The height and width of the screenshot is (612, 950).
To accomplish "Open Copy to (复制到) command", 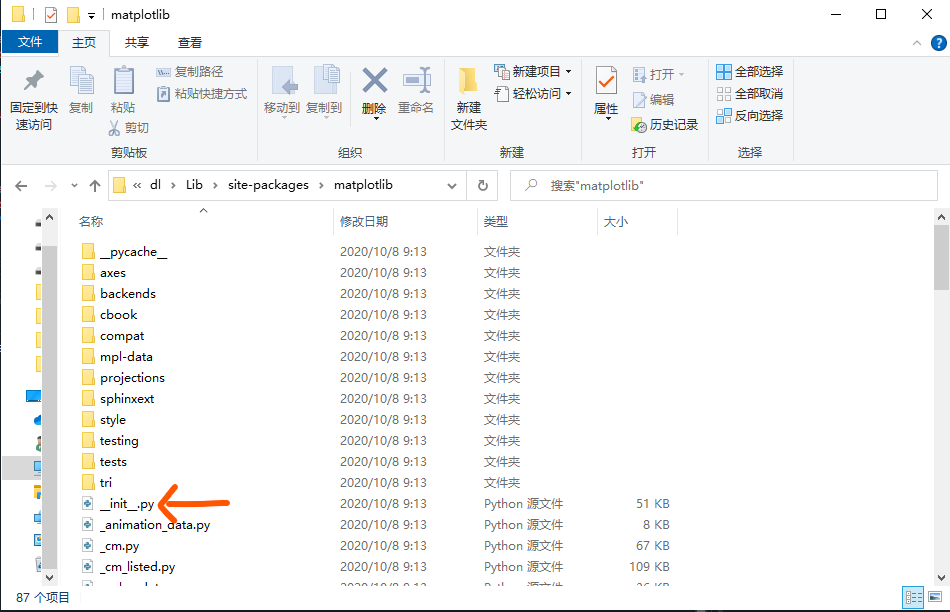I will coord(324,91).
